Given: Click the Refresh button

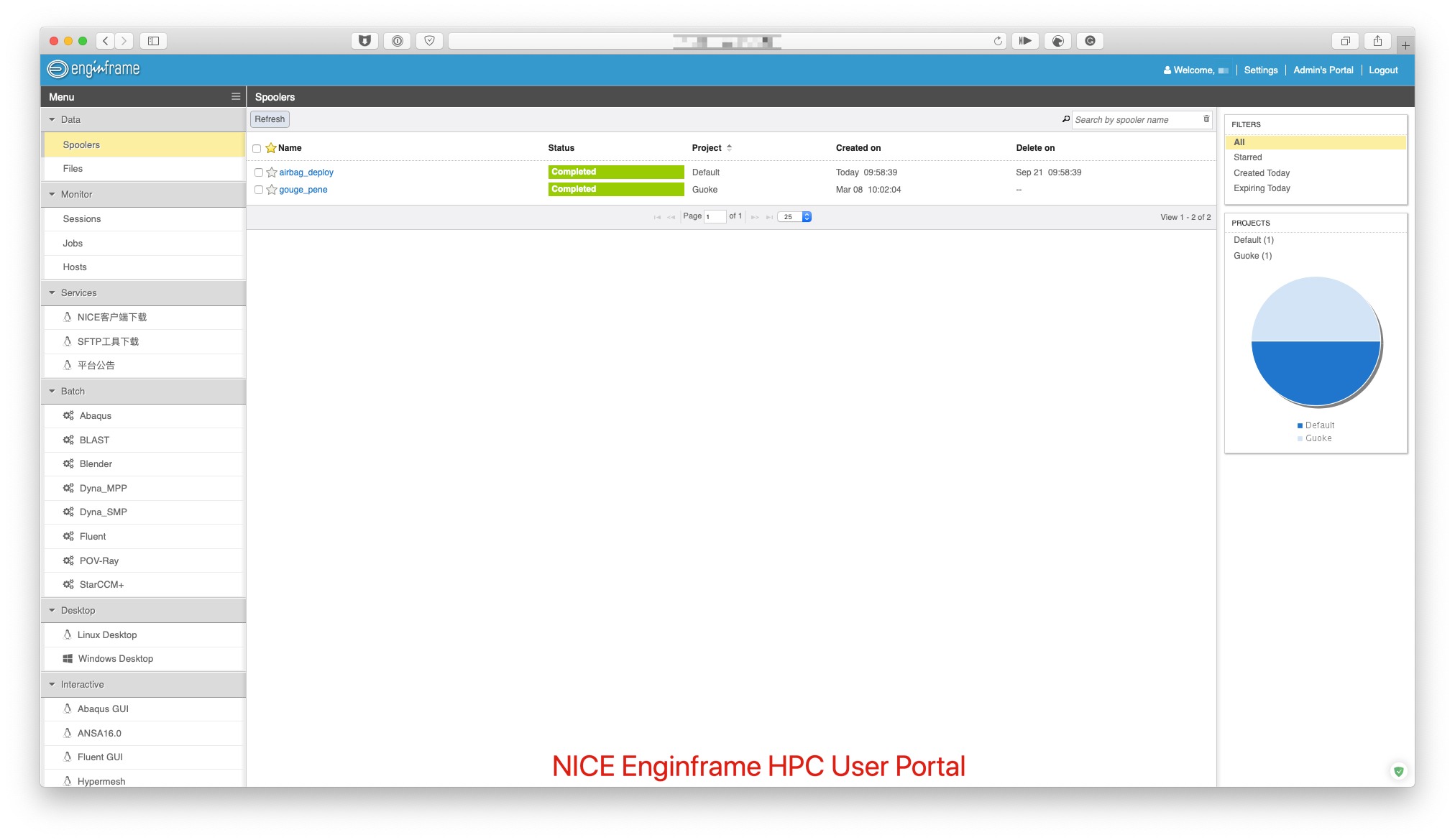Looking at the screenshot, I should 270,119.
